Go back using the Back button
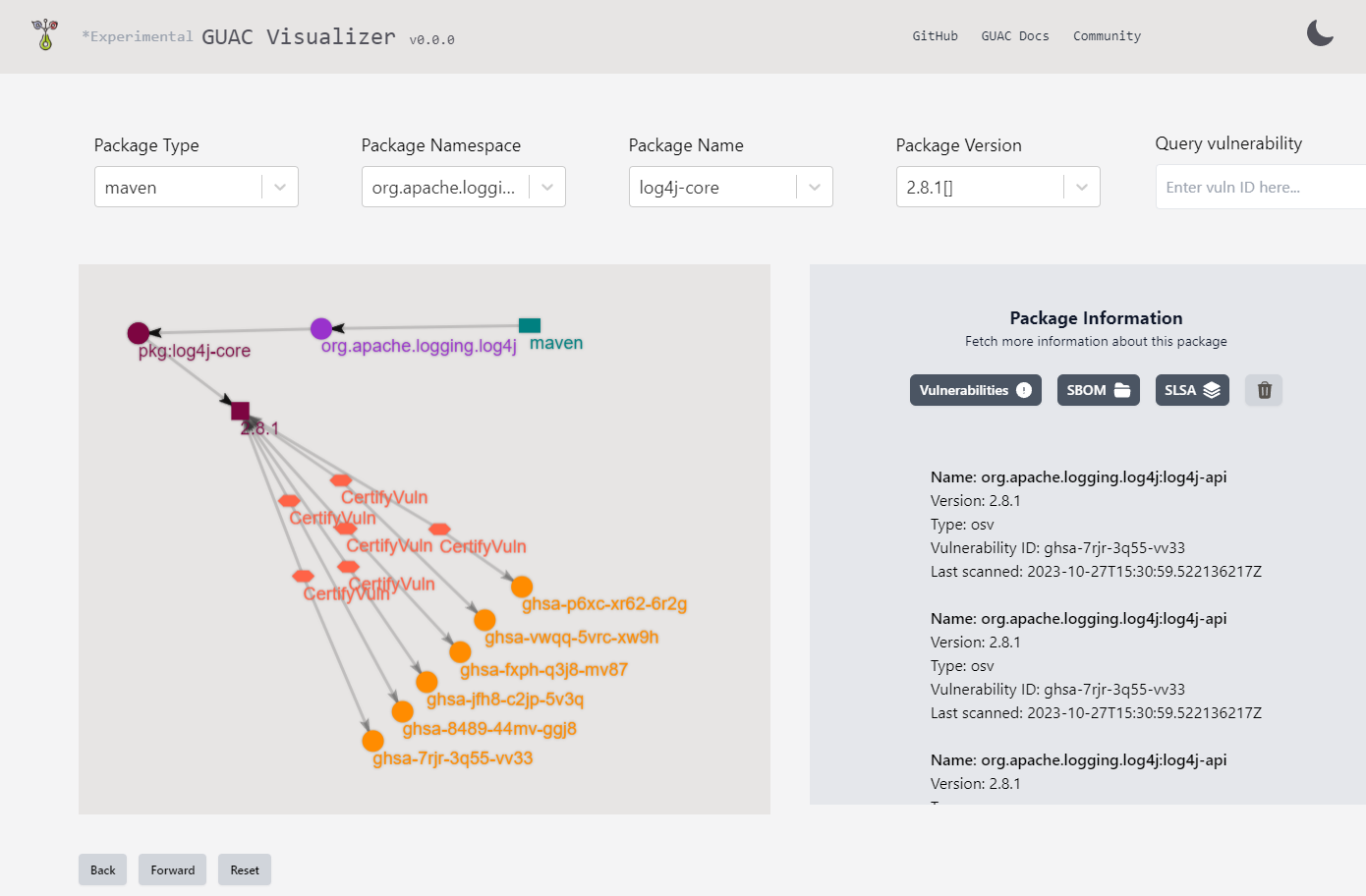Image resolution: width=1366 pixels, height=896 pixels. pos(102,869)
